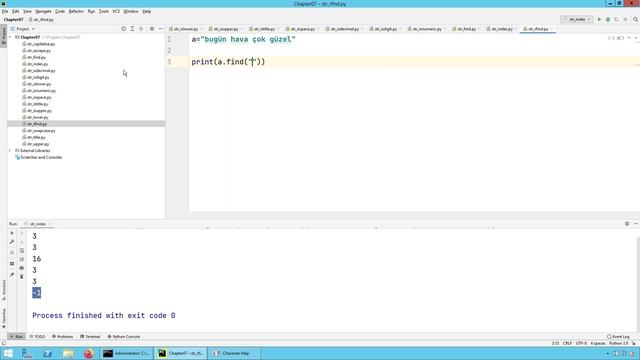Run the current configuration with the green play icon
The width and height of the screenshot is (640, 360).
tap(599, 19)
